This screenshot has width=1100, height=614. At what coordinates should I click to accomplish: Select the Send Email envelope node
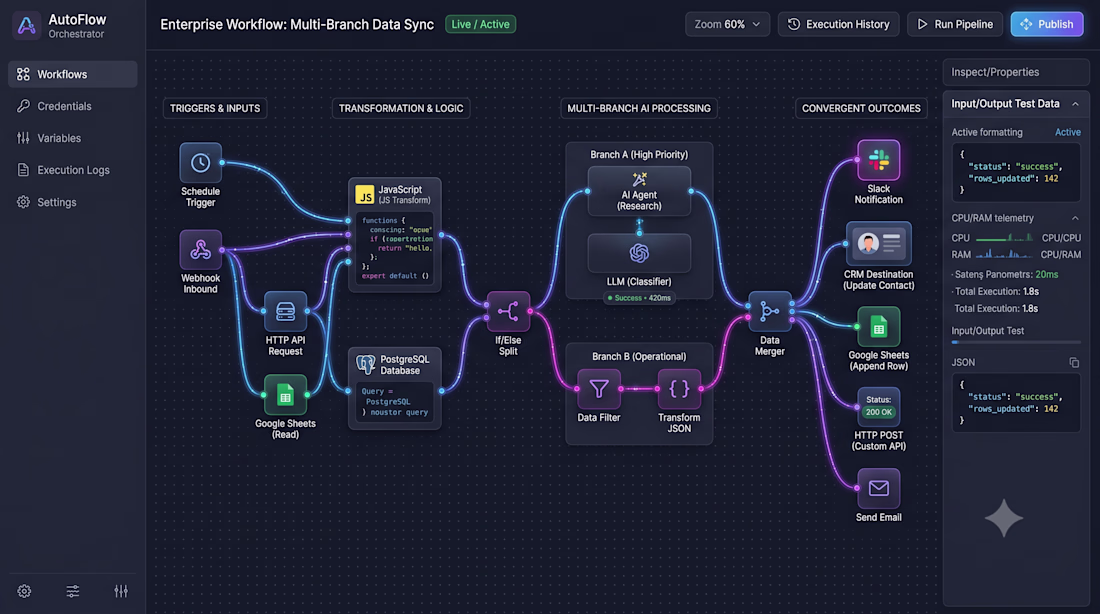tap(878, 488)
